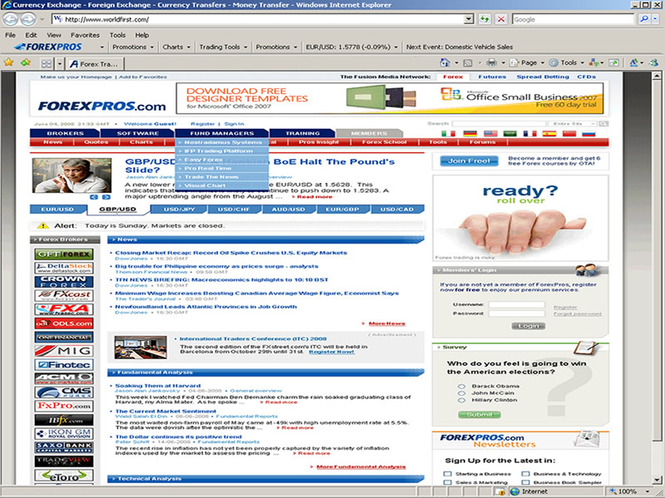This screenshot has width=665, height=498.
Task: Click the red Stop loading icon
Action: pyautogui.click(x=501, y=19)
